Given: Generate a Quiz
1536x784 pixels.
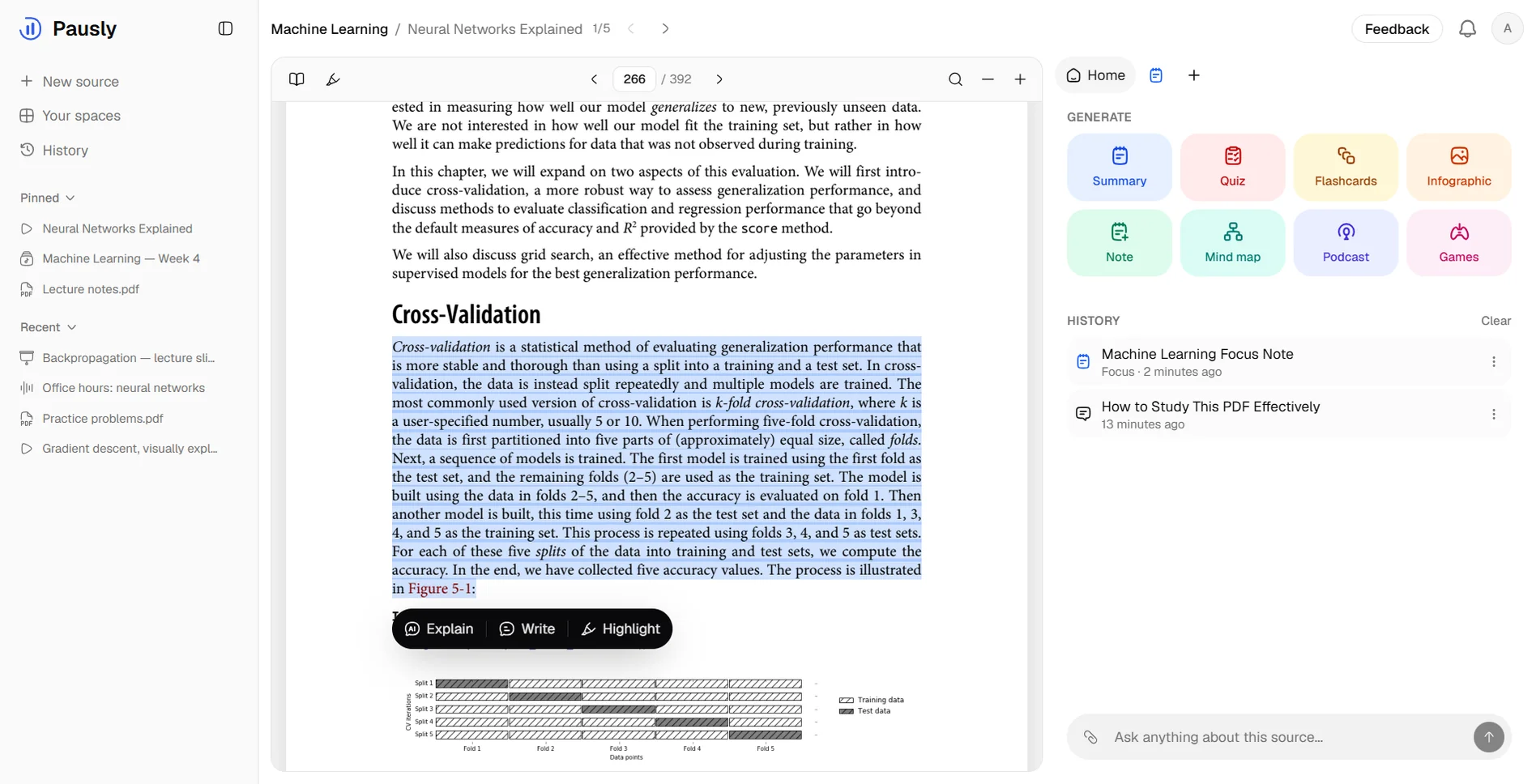Looking at the screenshot, I should click(1232, 167).
